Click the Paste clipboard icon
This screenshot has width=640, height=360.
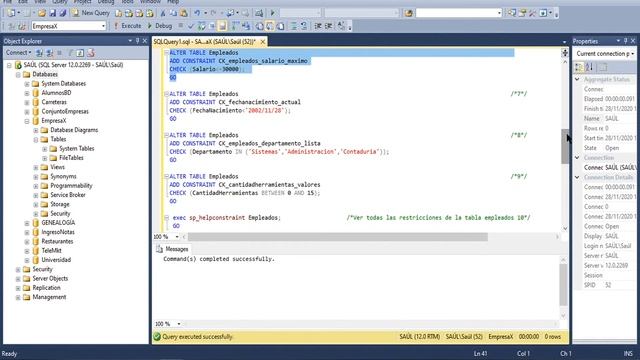(184, 13)
